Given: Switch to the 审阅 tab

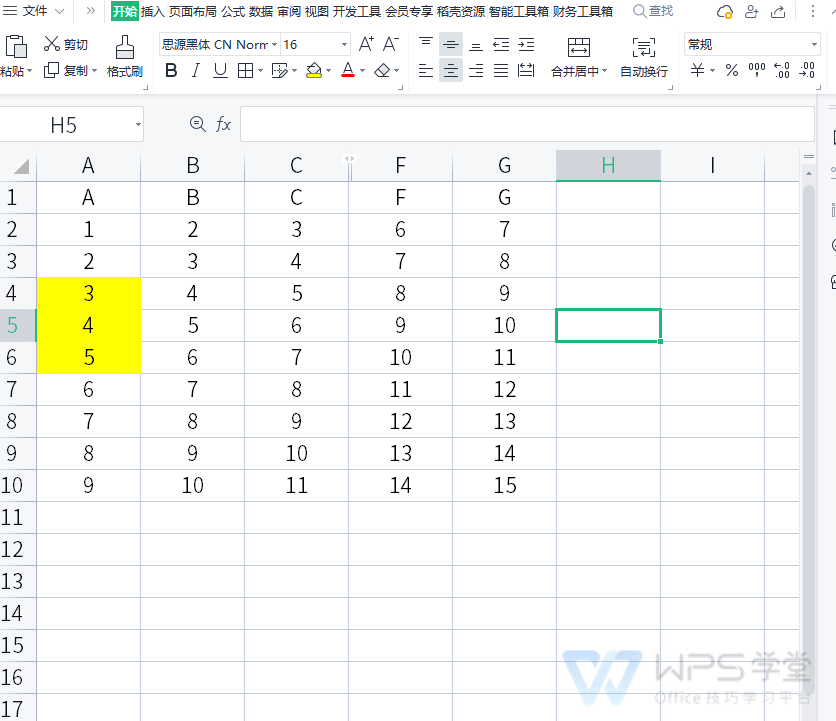Looking at the screenshot, I should click(289, 11).
